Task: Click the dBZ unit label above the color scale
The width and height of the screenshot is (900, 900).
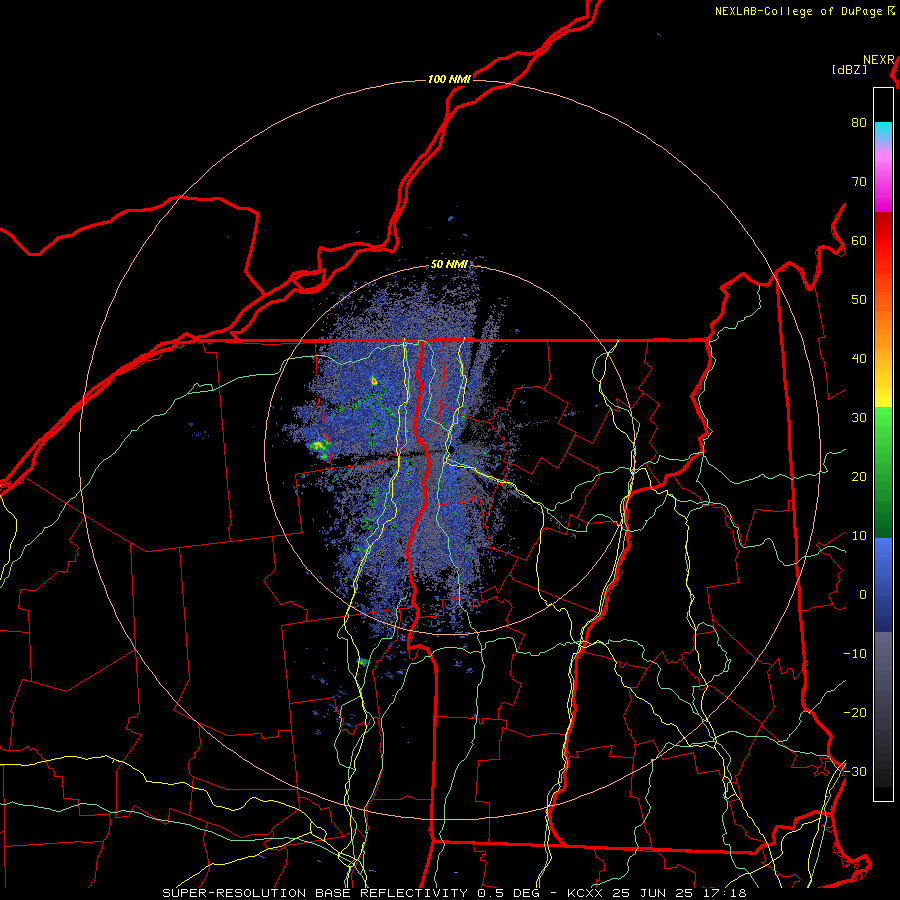Action: click(x=849, y=70)
